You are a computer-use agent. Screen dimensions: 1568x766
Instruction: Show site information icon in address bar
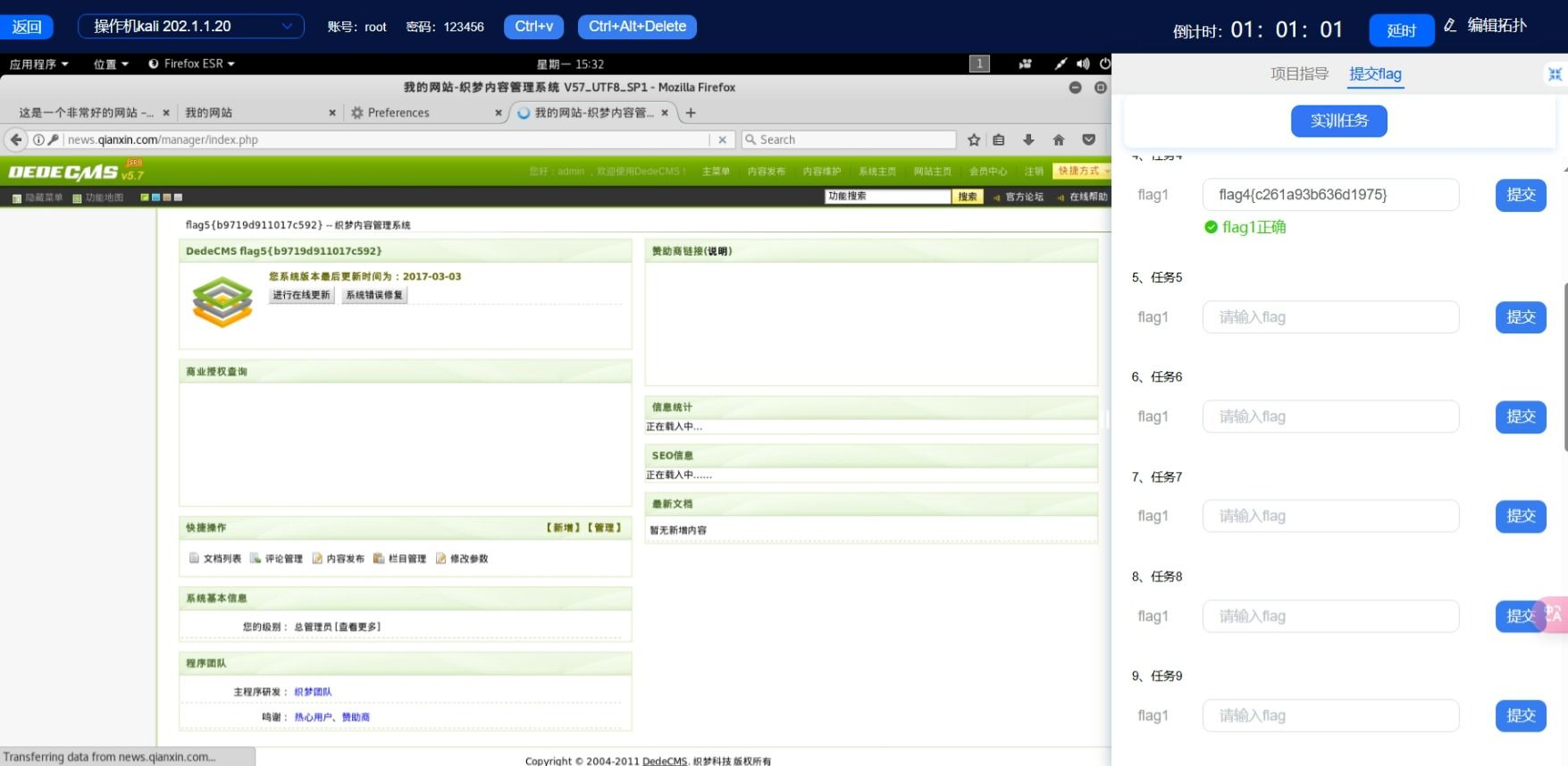coord(38,139)
